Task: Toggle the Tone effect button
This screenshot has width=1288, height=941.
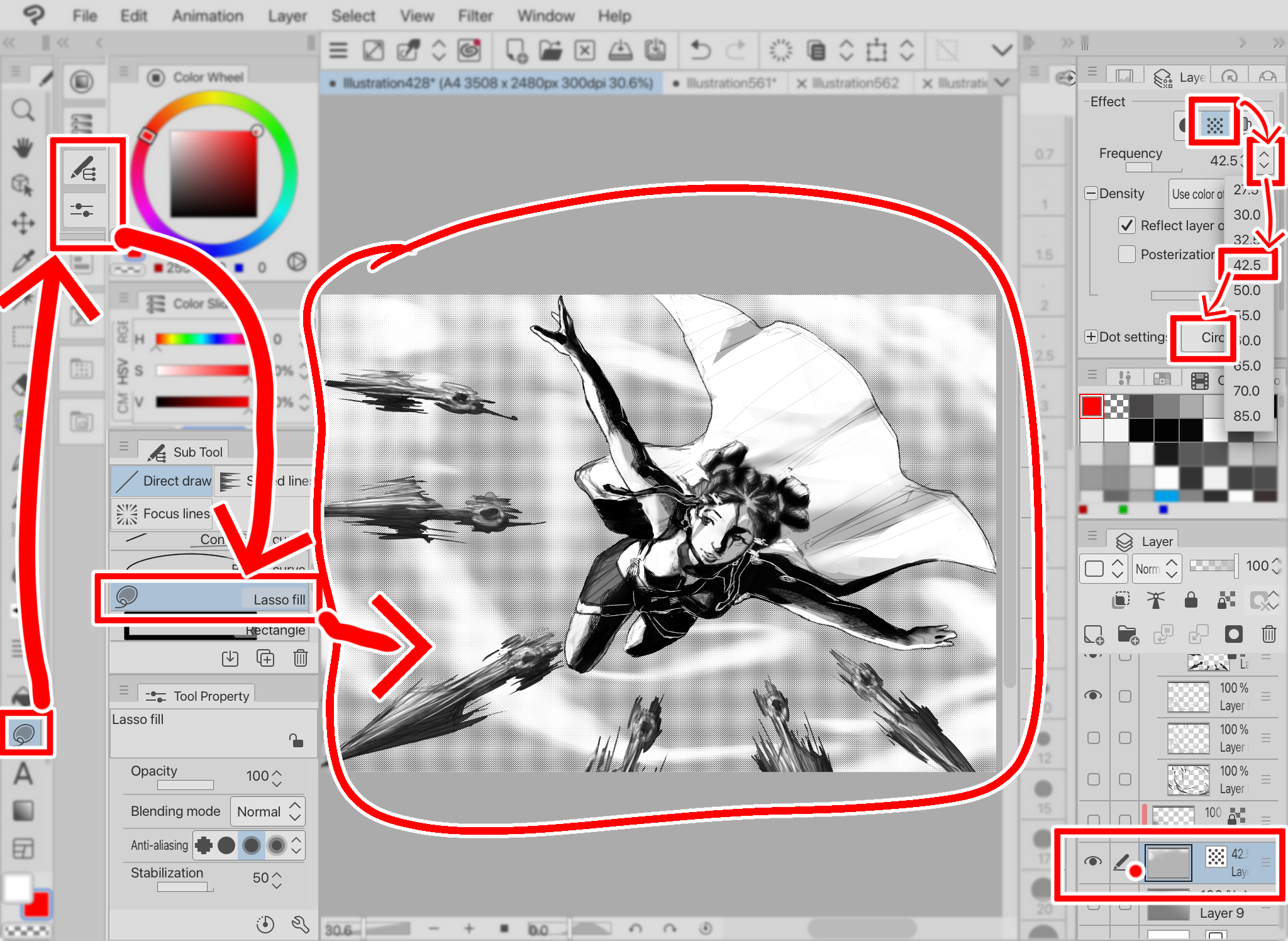Action: tap(1214, 125)
